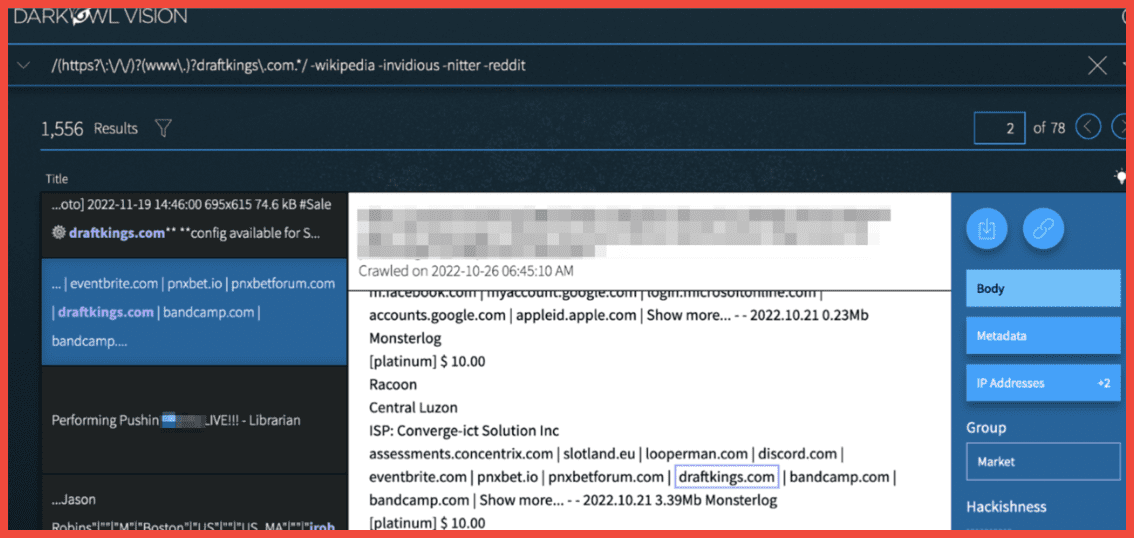Open the Performing Pushin Librarian result
This screenshot has width=1134, height=538.
coord(195,420)
